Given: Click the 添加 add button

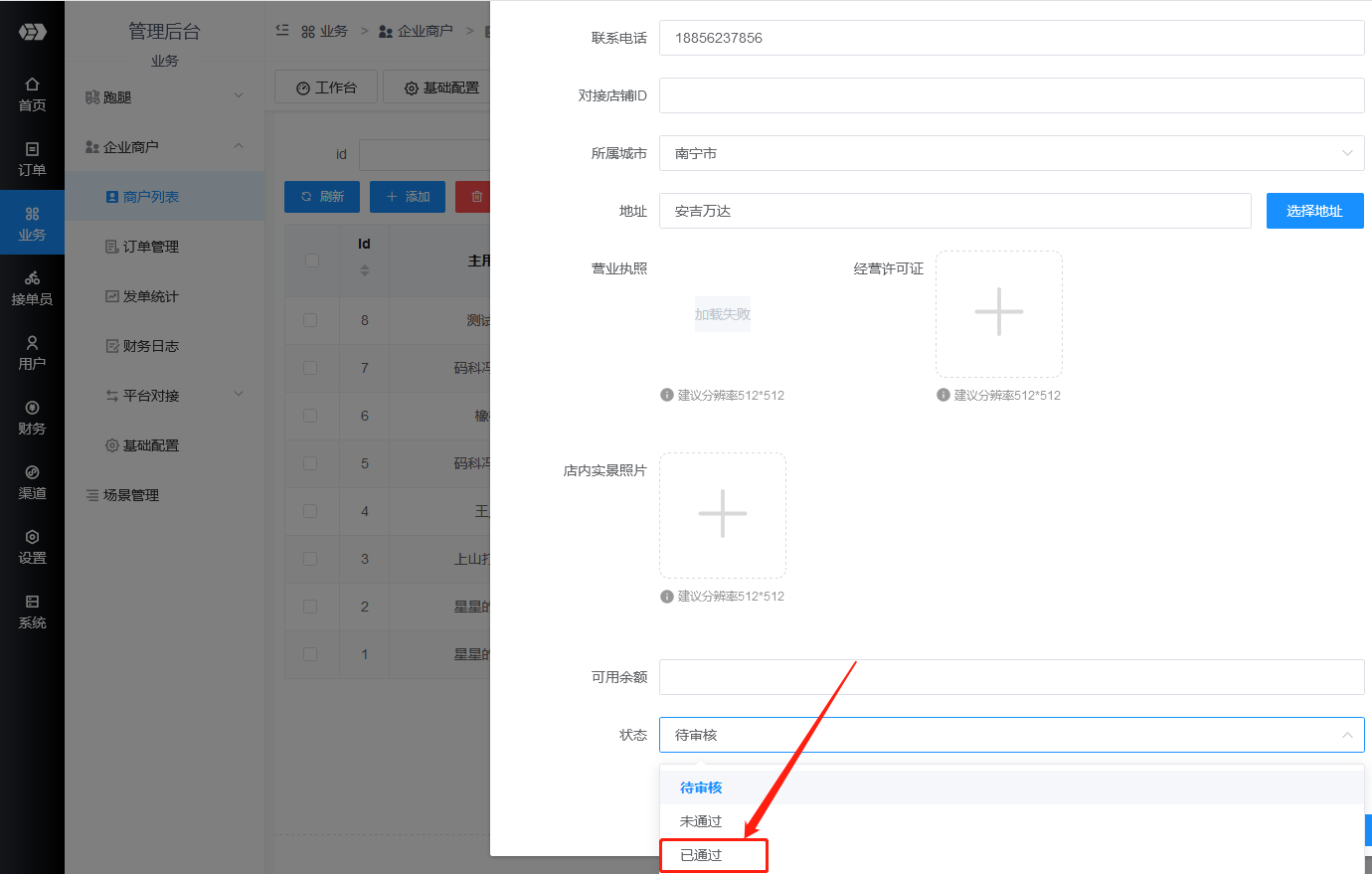Looking at the screenshot, I should coord(408,197).
